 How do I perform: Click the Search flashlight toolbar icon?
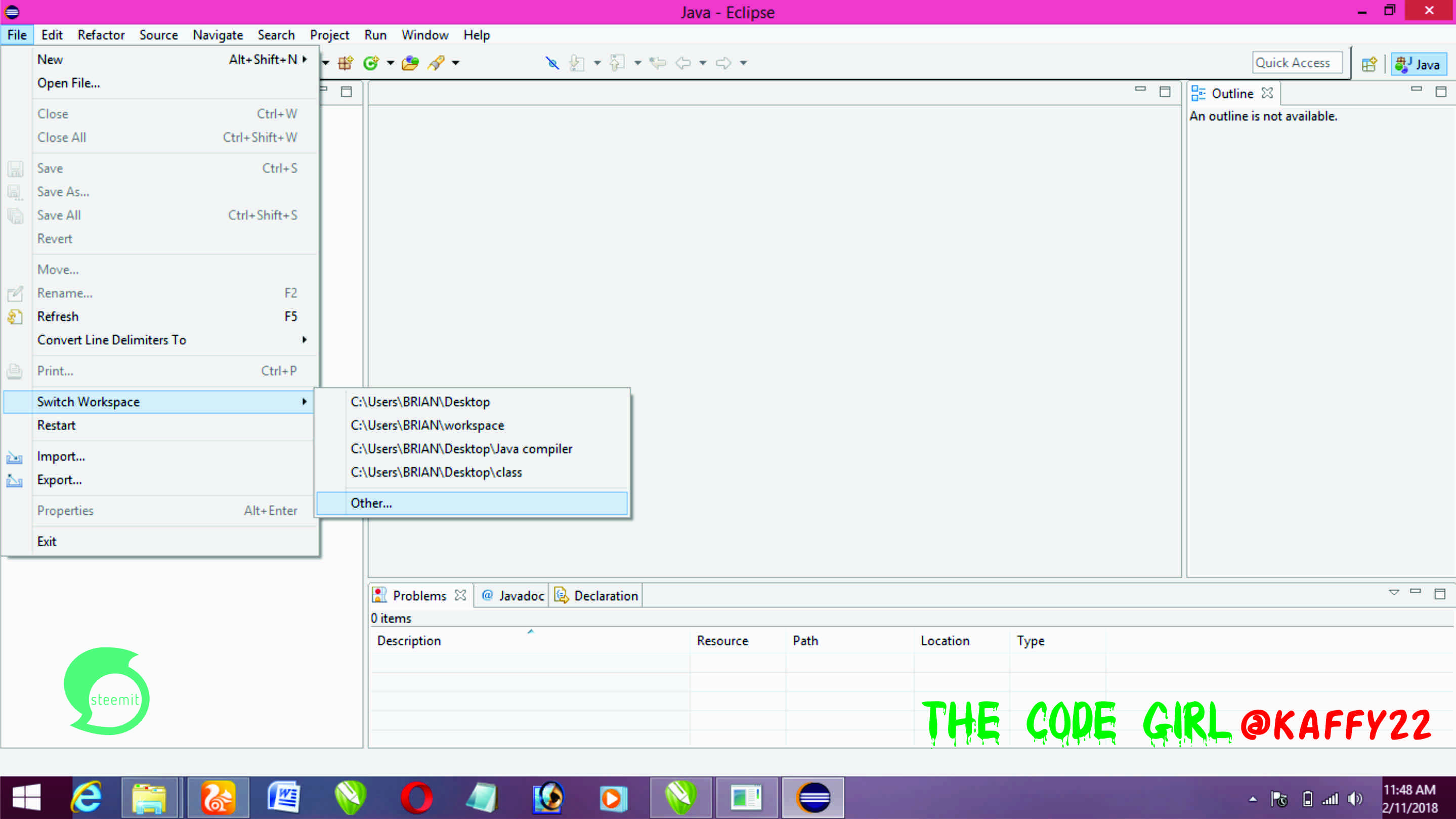(x=436, y=63)
